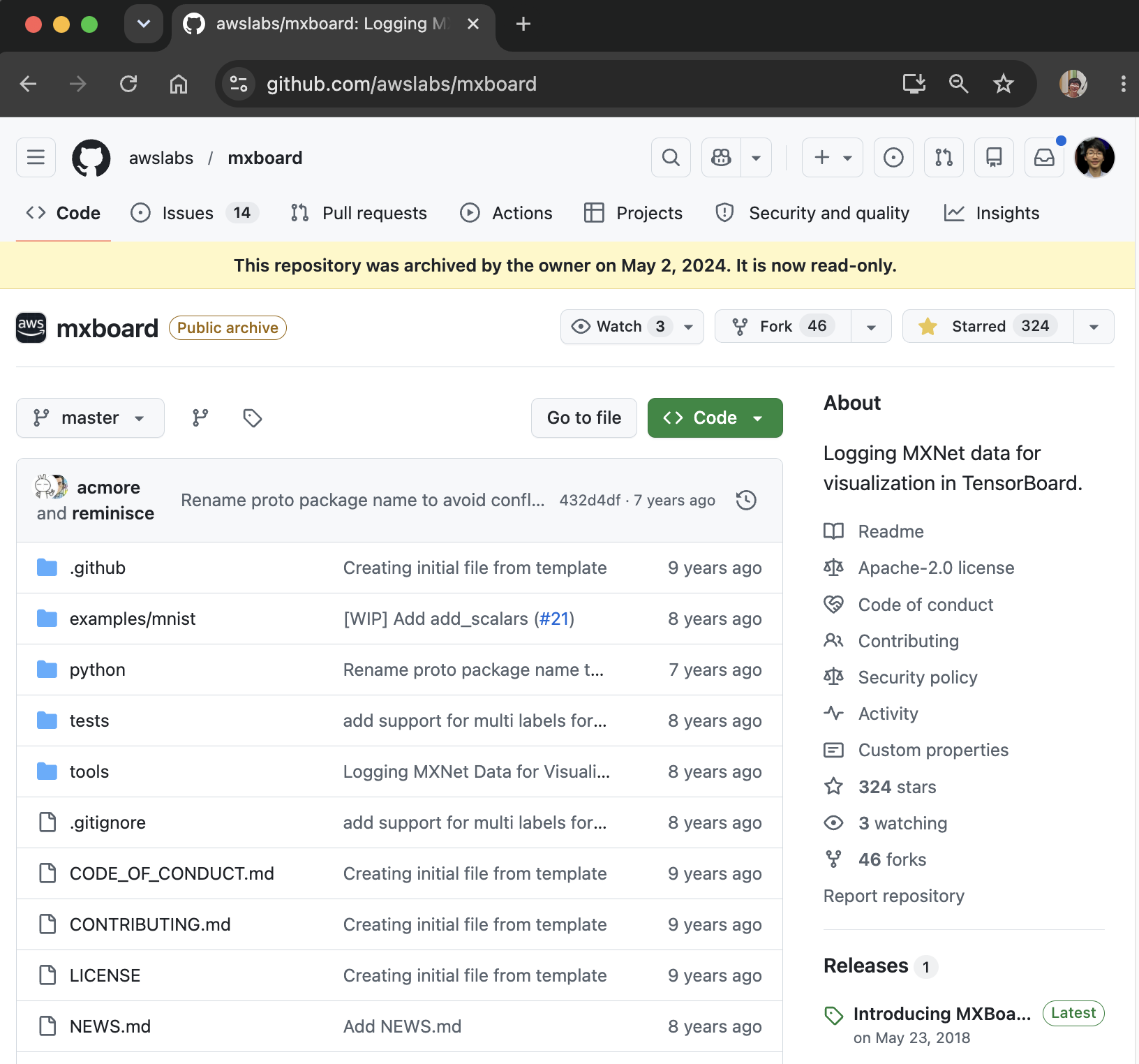View tags using the tag icon
This screenshot has height=1064, width=1139.
coord(252,418)
